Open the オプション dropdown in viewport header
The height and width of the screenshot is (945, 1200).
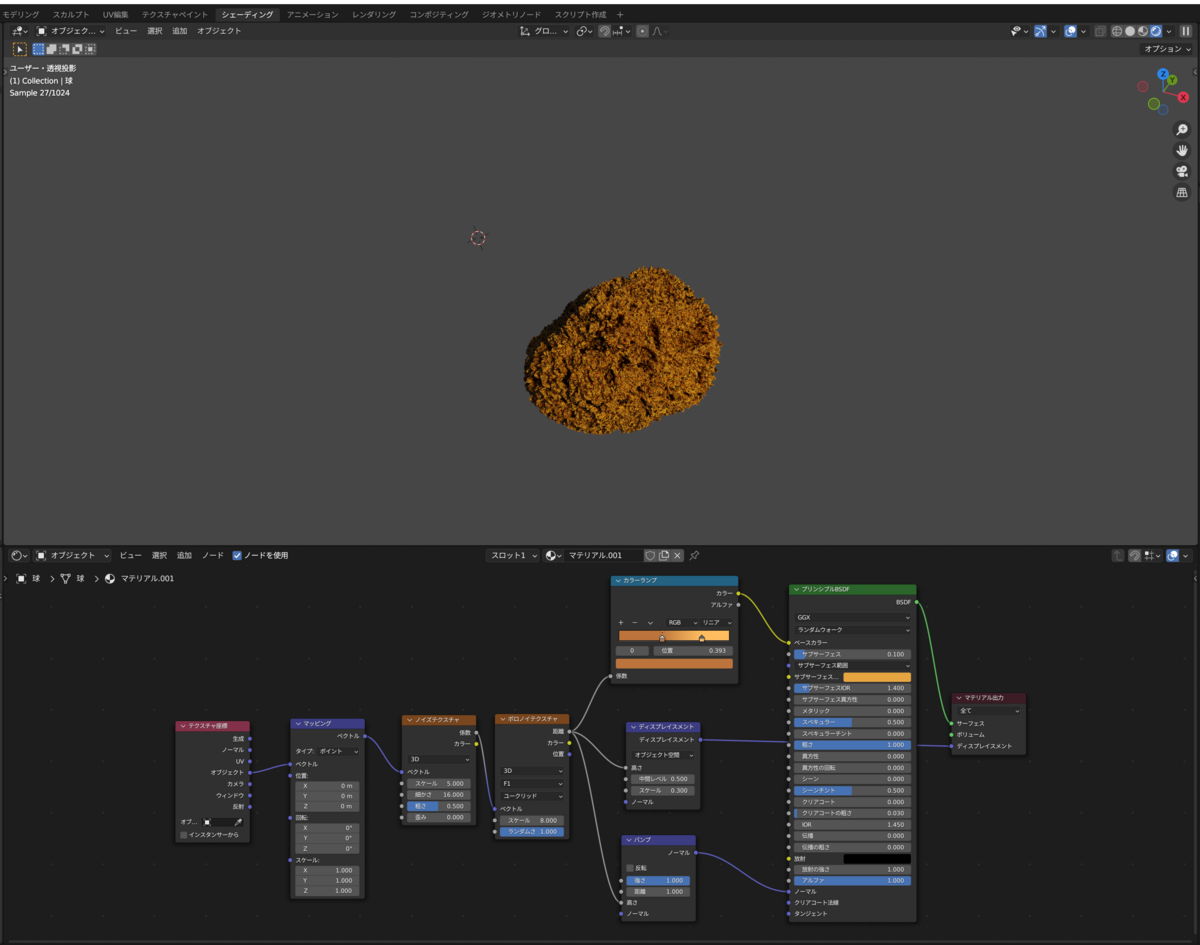[1168, 48]
